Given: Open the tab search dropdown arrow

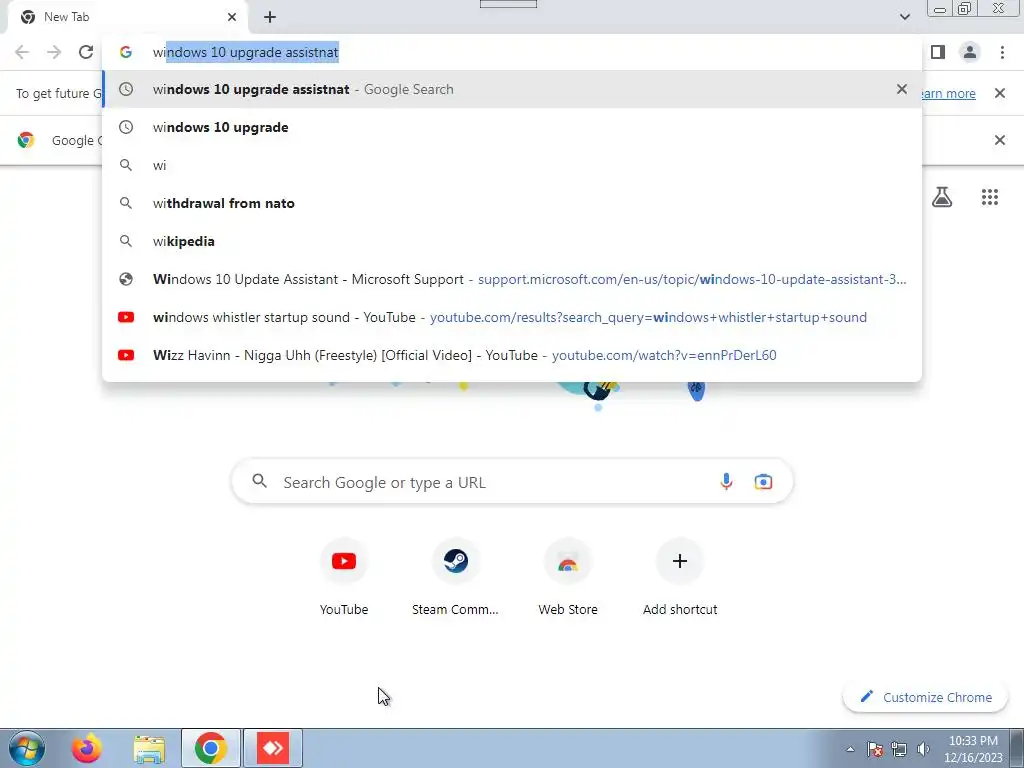Looking at the screenshot, I should (x=904, y=17).
